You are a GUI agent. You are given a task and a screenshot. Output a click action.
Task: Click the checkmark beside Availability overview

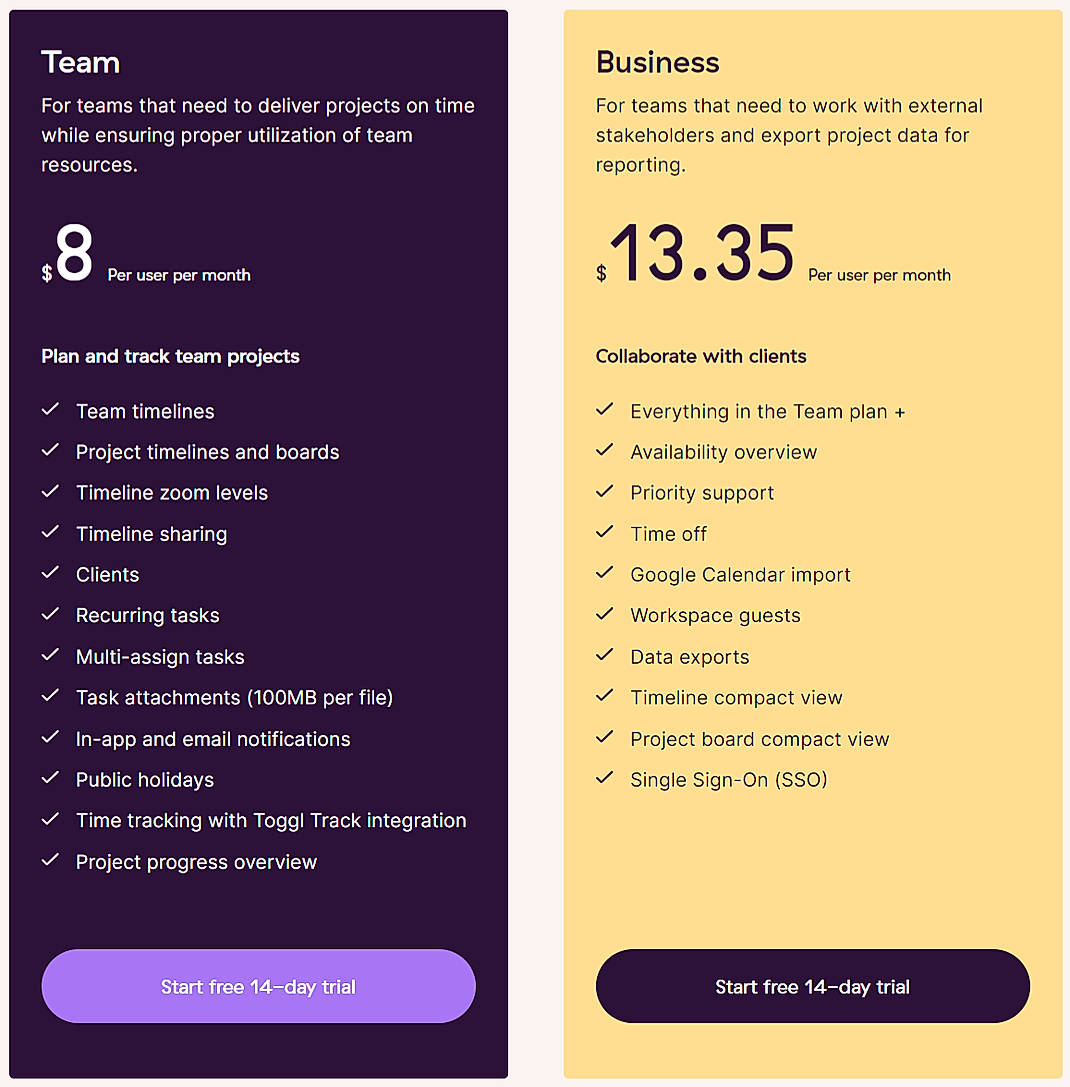[605, 451]
